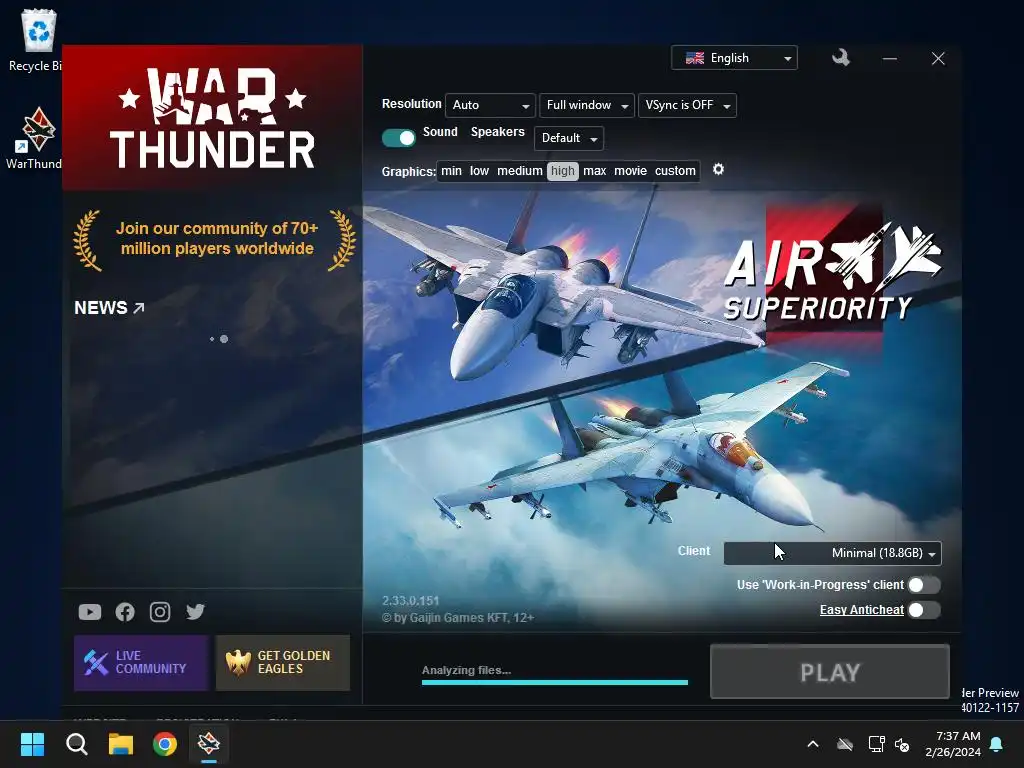Select low graphics preset
The width and height of the screenshot is (1024, 768).
(479, 171)
